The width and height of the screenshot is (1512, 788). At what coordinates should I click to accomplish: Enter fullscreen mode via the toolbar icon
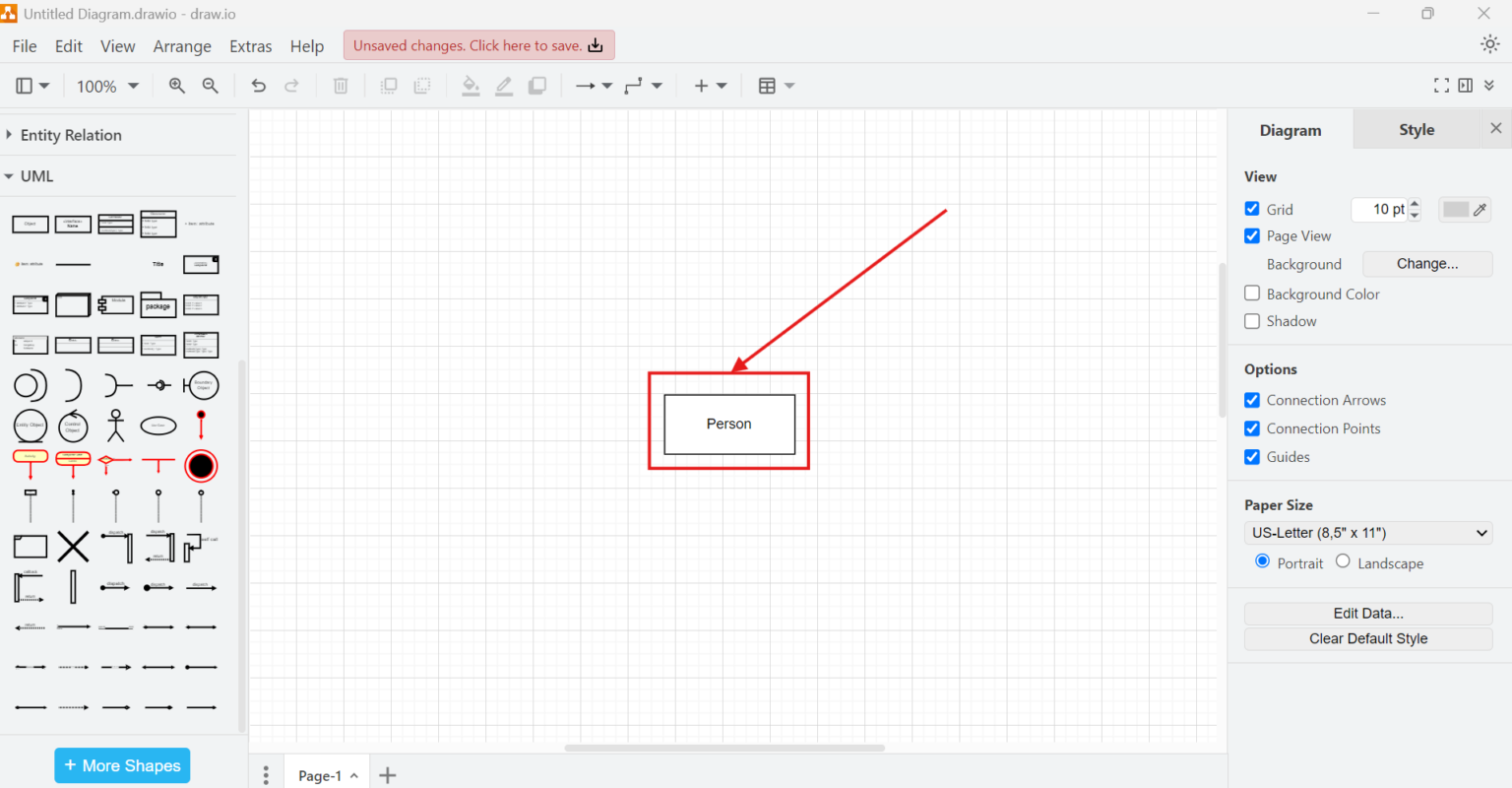(1441, 86)
